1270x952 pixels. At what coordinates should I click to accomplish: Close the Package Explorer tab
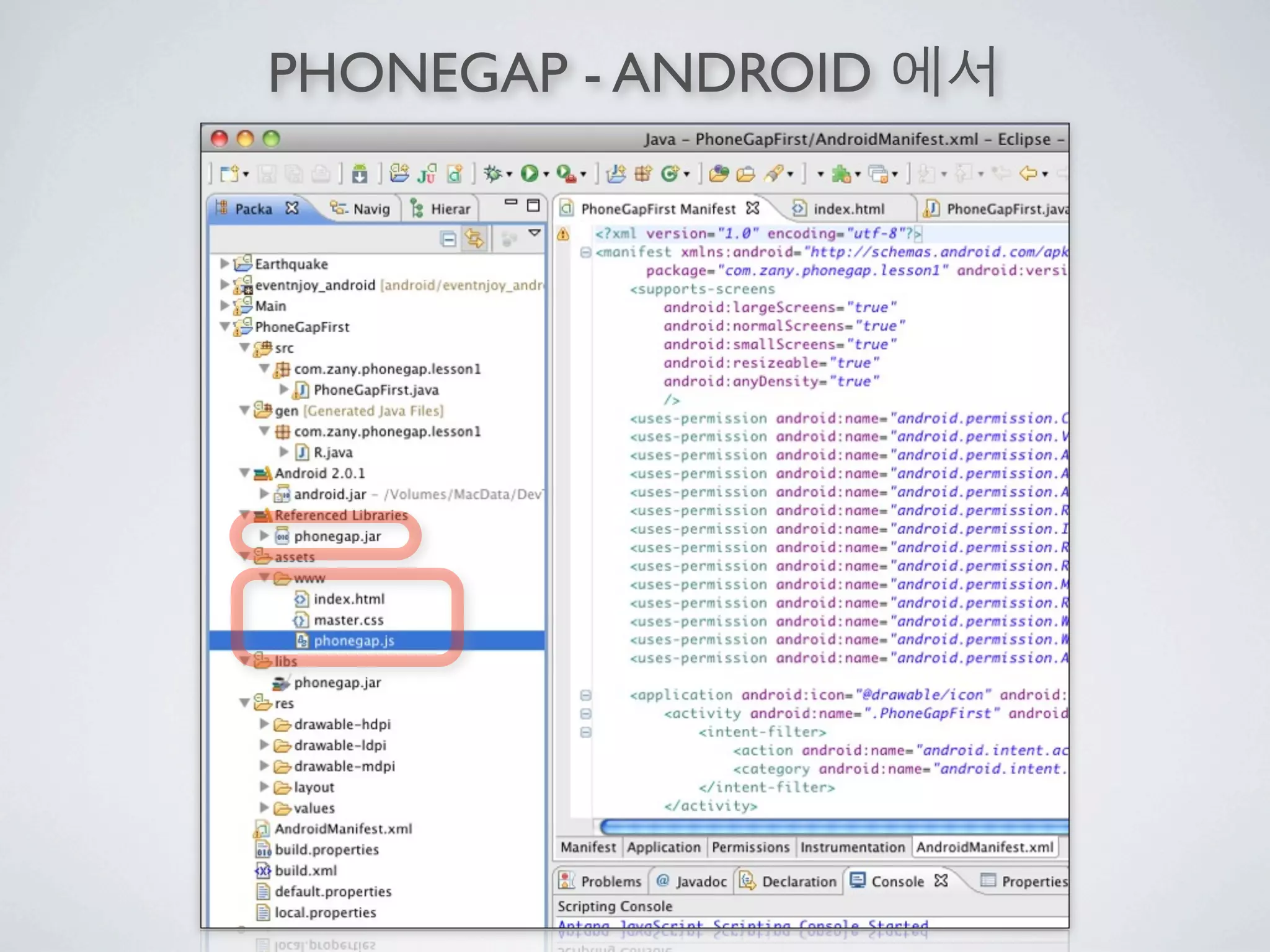(291, 208)
